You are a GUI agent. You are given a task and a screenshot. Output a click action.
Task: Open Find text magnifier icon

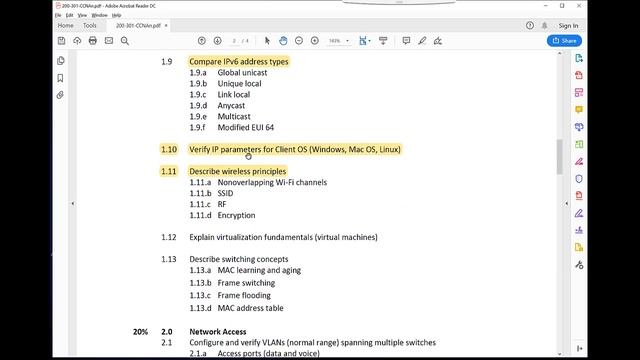[125, 41]
